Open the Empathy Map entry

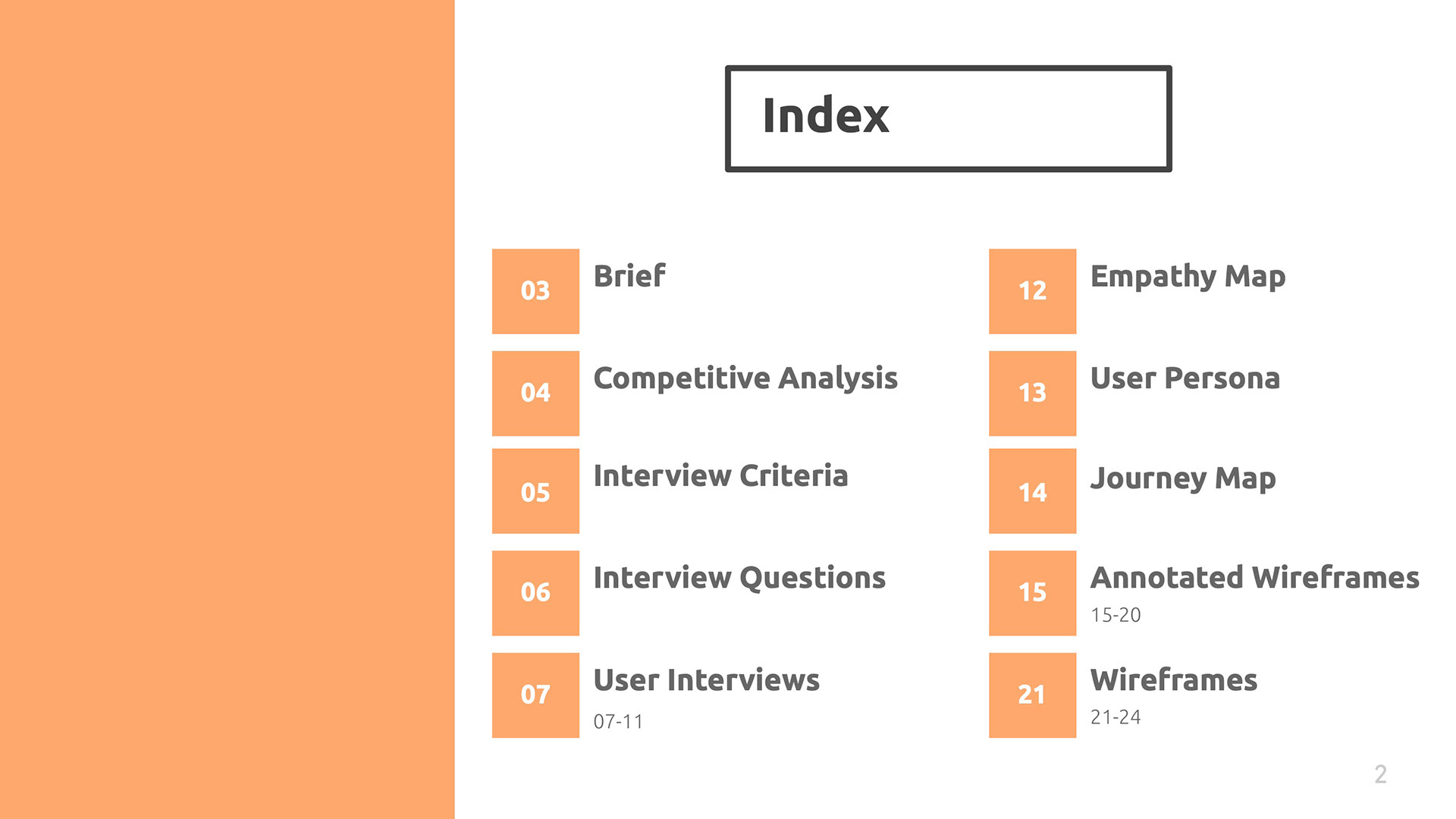pos(1188,278)
